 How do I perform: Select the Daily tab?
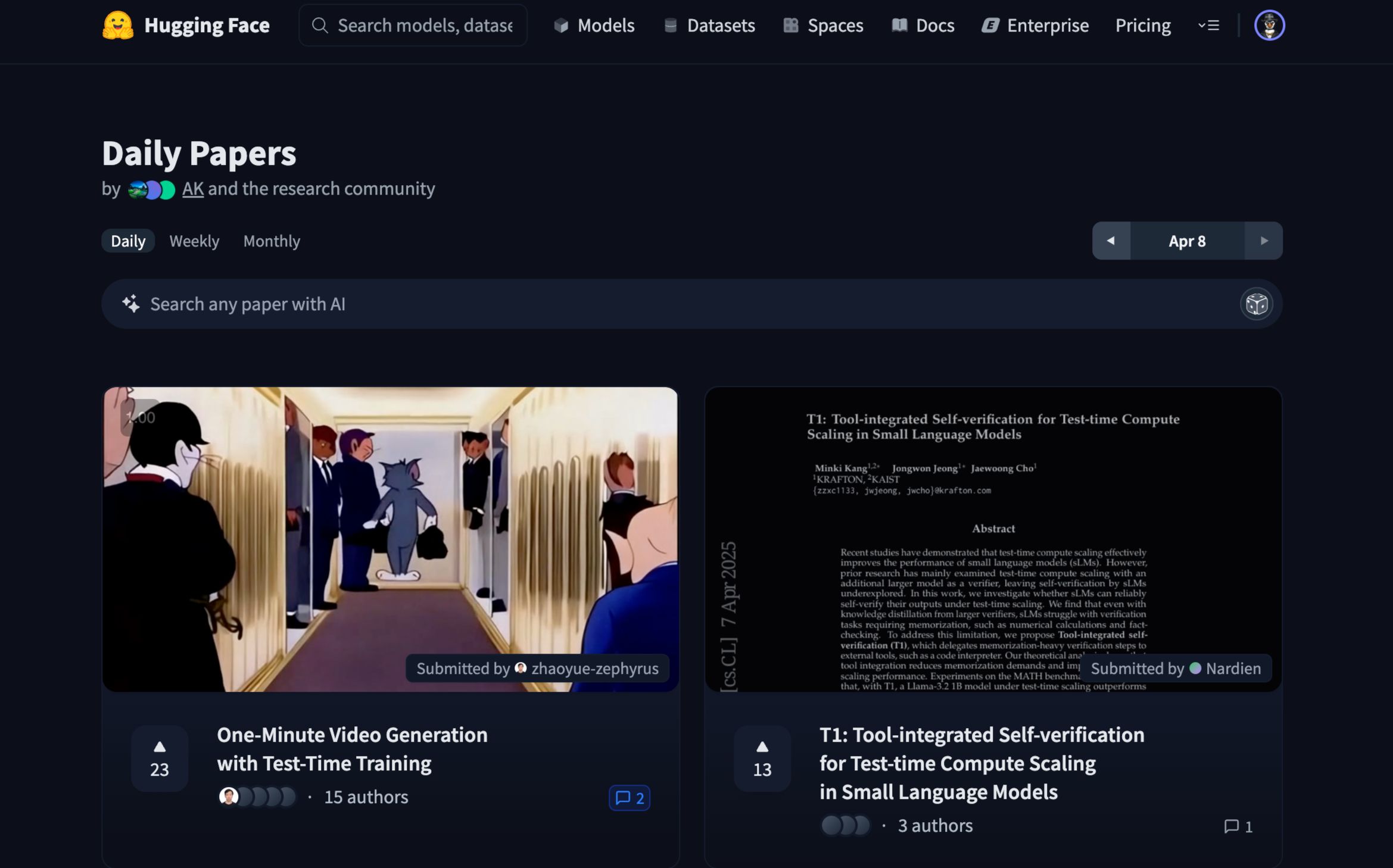click(128, 241)
